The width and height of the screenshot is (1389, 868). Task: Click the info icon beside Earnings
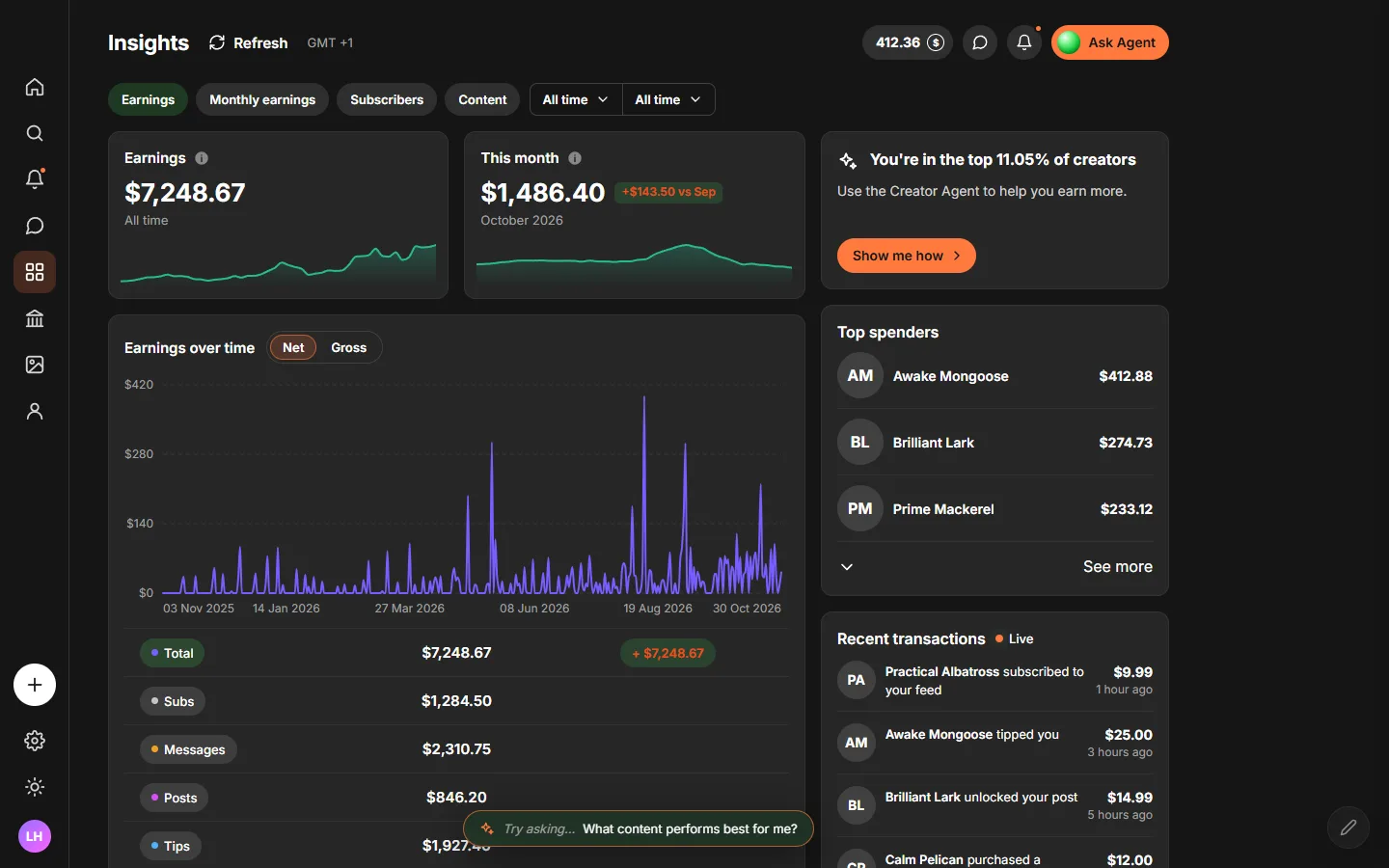click(x=202, y=158)
